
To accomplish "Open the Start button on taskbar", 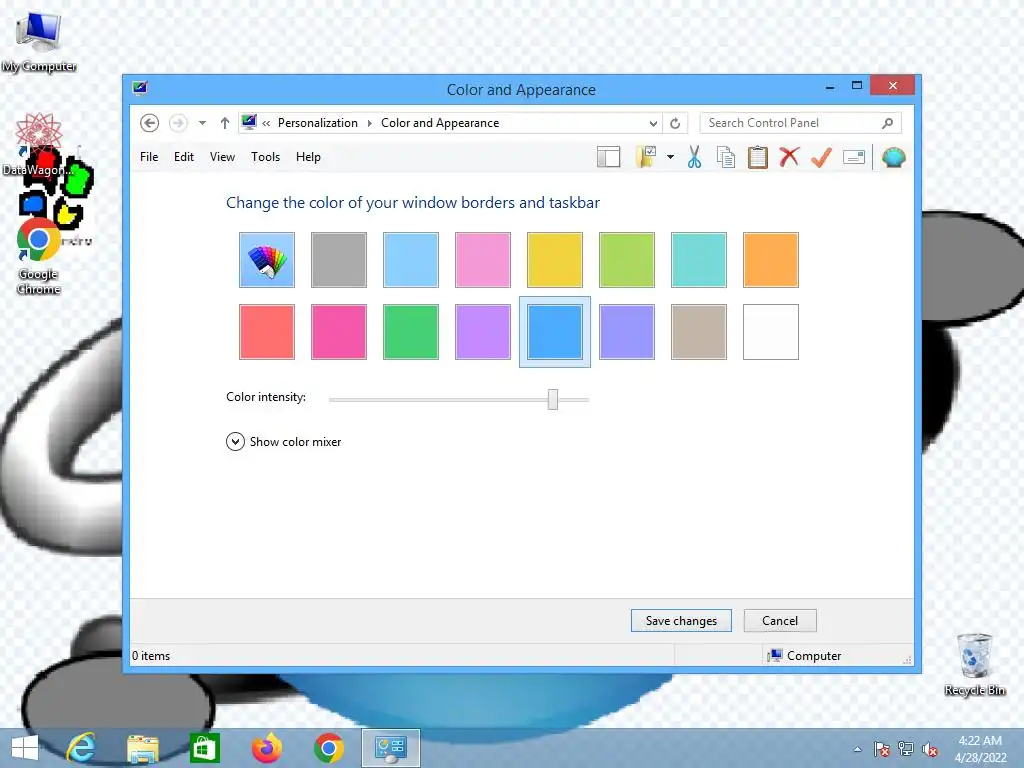I will pyautogui.click(x=25, y=748).
